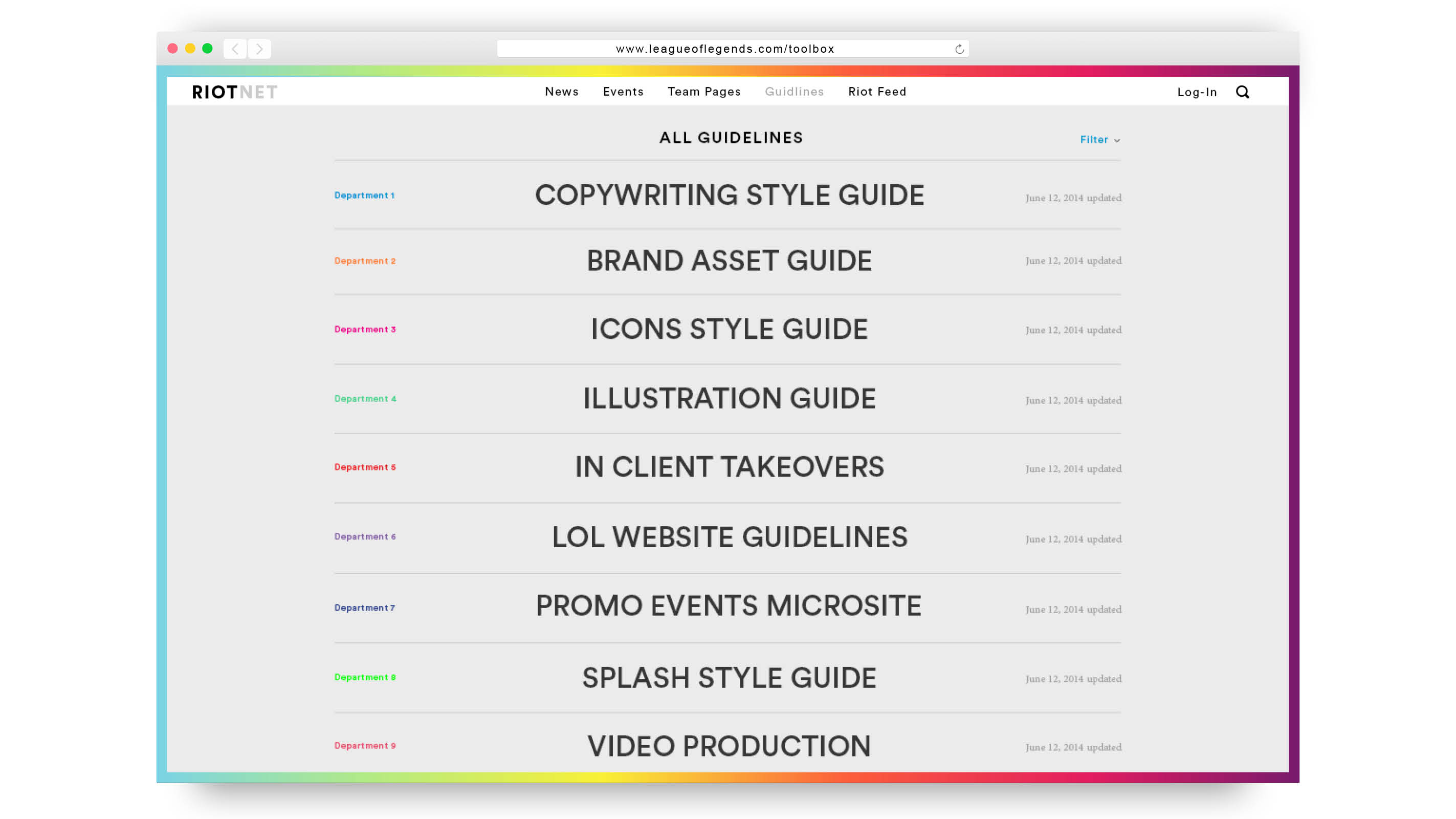Click the Department 7 label
The width and height of the screenshot is (1456, 819).
pos(365,608)
